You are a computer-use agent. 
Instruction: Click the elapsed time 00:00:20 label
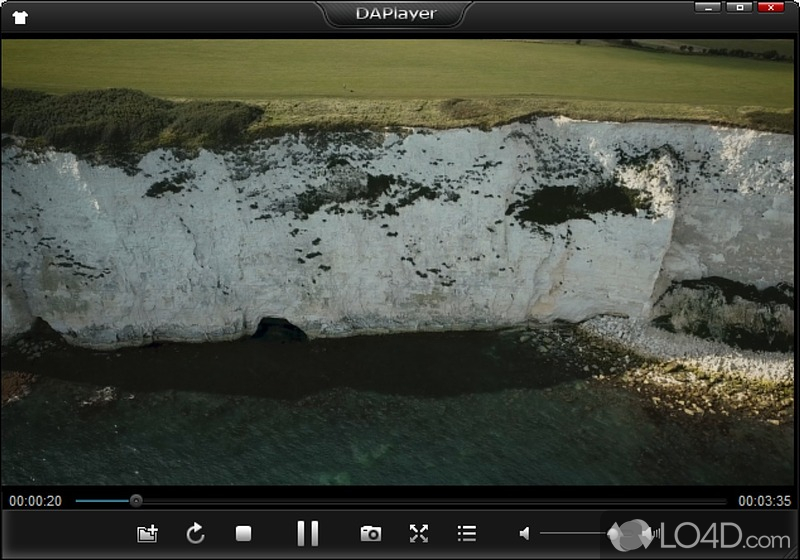pyautogui.click(x=35, y=501)
